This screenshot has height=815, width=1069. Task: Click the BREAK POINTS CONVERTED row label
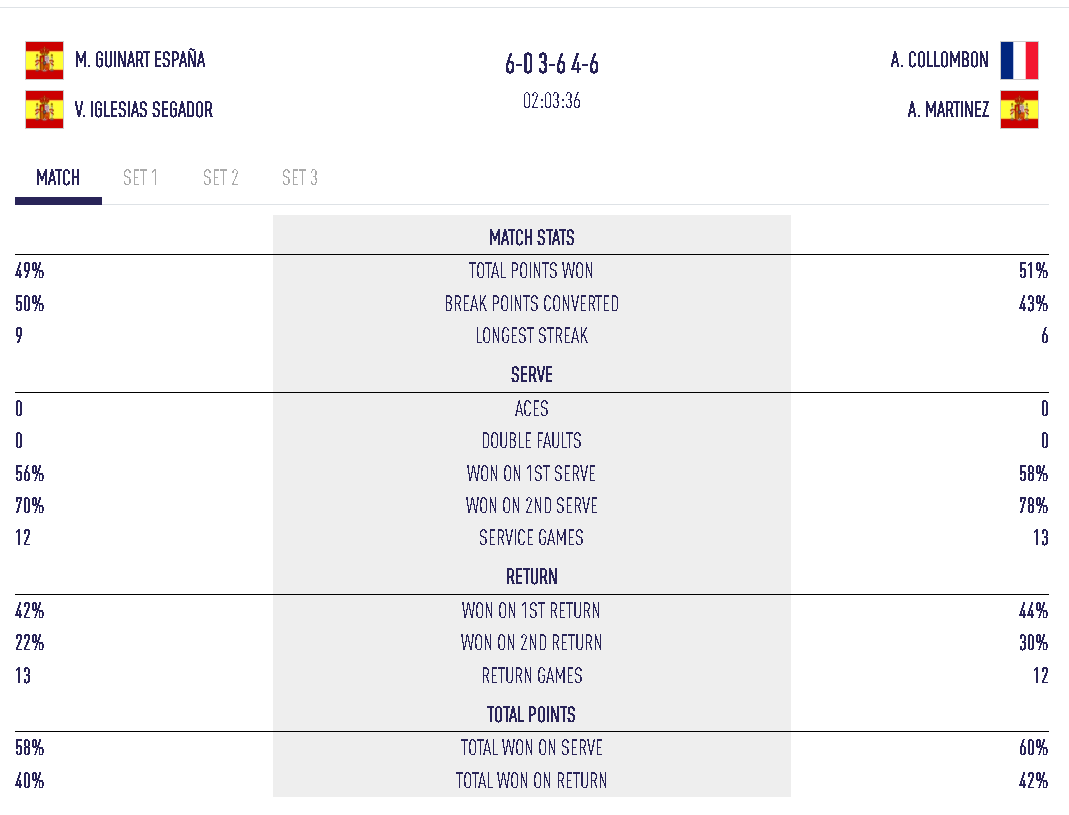532,304
